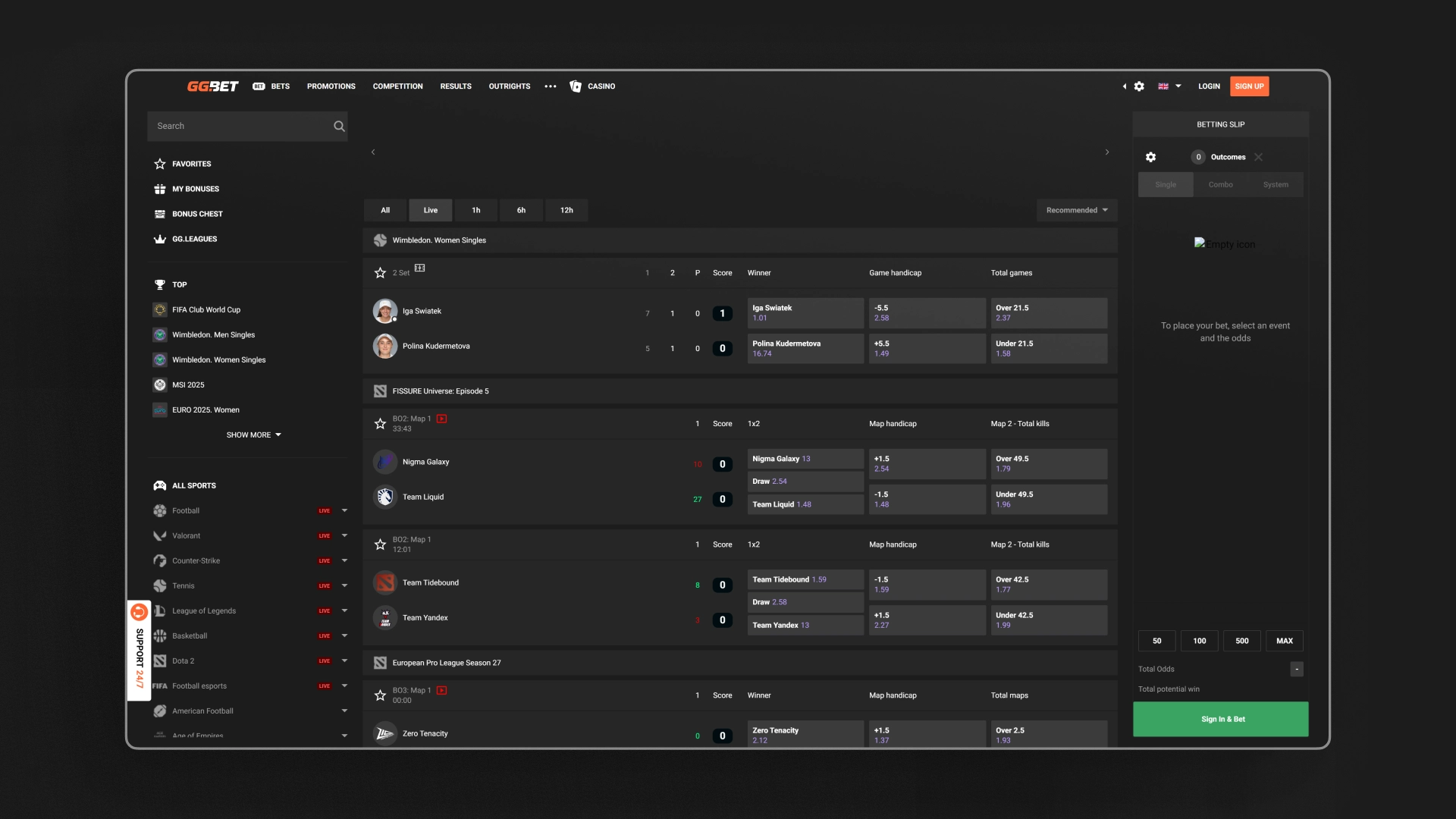Screen dimensions: 1456x819
Task: Clear outcomes with the X icon
Action: pyautogui.click(x=1258, y=157)
